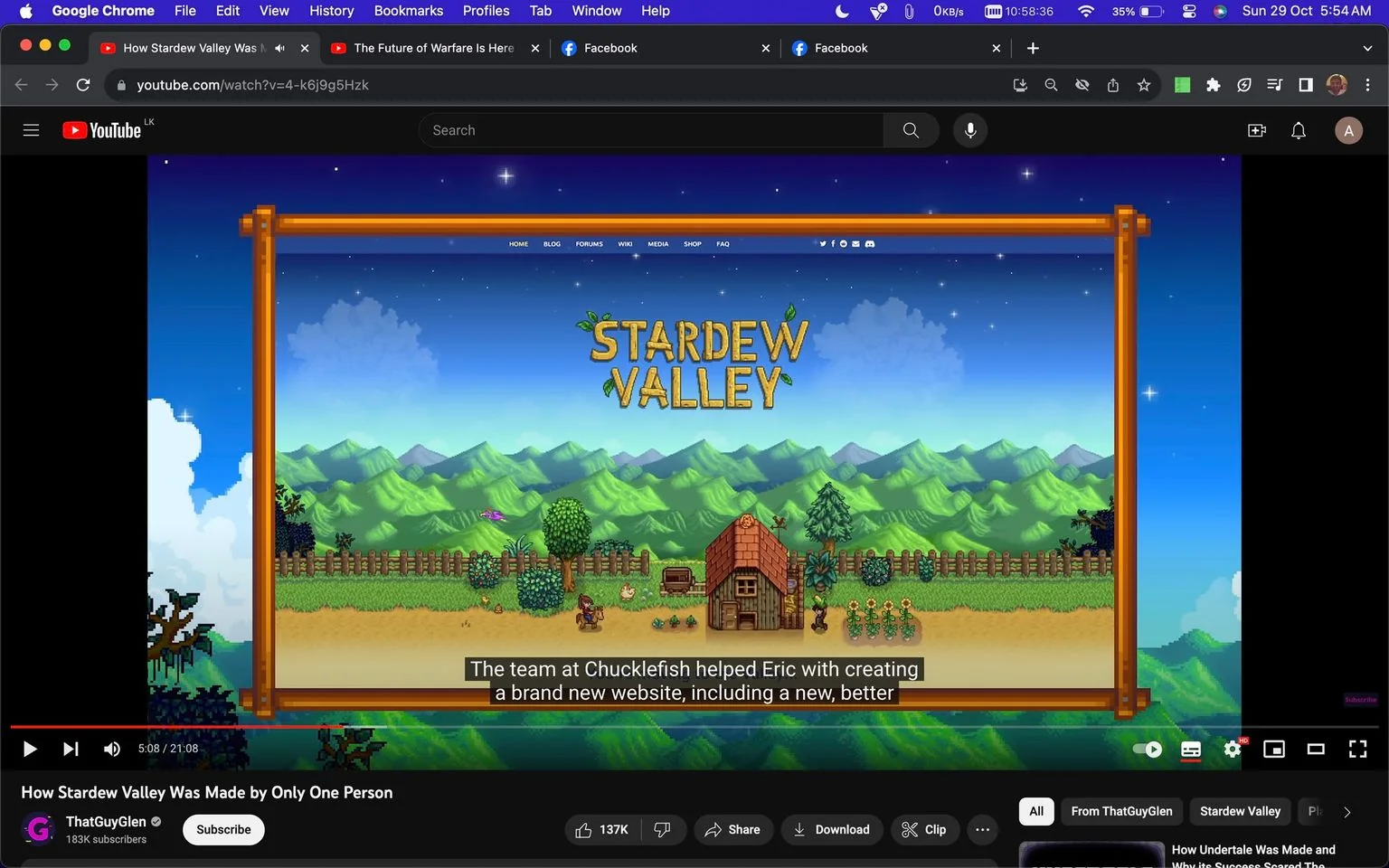Open the Bookmarks menu
Image resolution: width=1389 pixels, height=868 pixels.
(x=409, y=11)
